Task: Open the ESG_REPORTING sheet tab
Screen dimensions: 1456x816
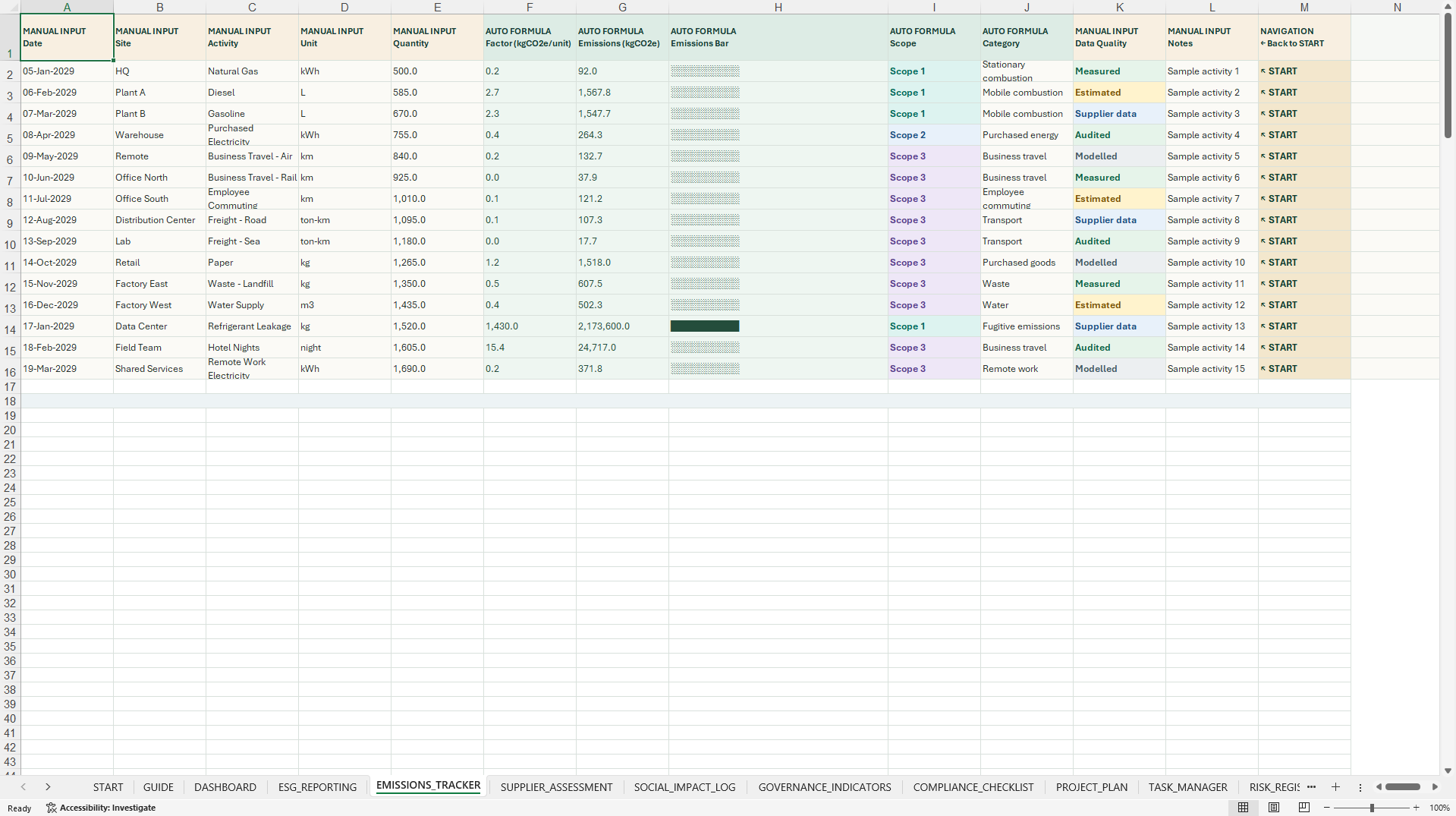Action: (x=317, y=787)
